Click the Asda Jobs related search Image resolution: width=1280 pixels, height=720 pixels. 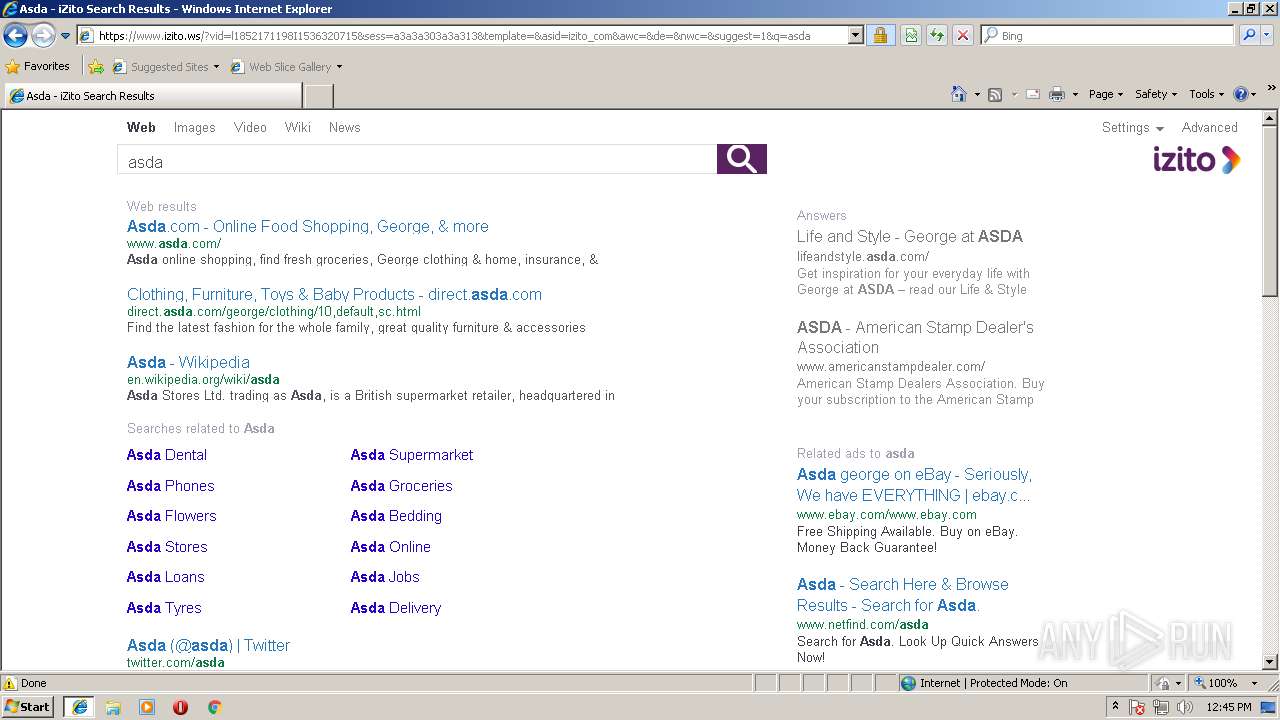pos(385,577)
